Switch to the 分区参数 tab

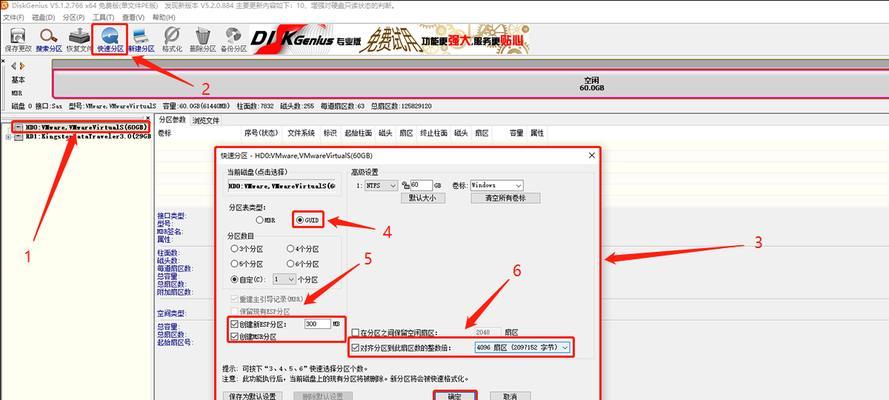(x=172, y=120)
